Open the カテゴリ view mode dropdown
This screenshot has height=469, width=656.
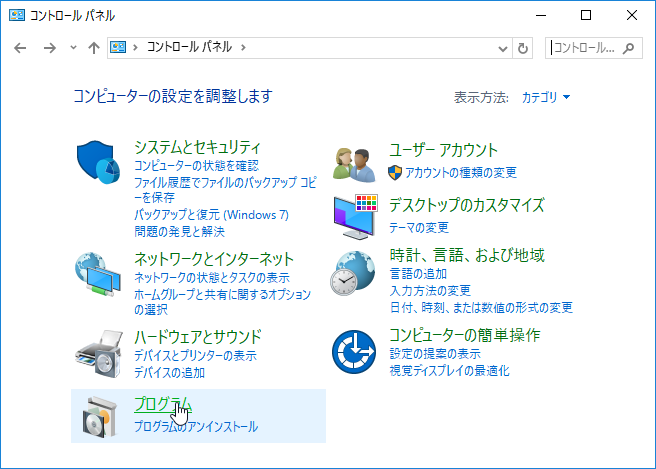(x=546, y=97)
